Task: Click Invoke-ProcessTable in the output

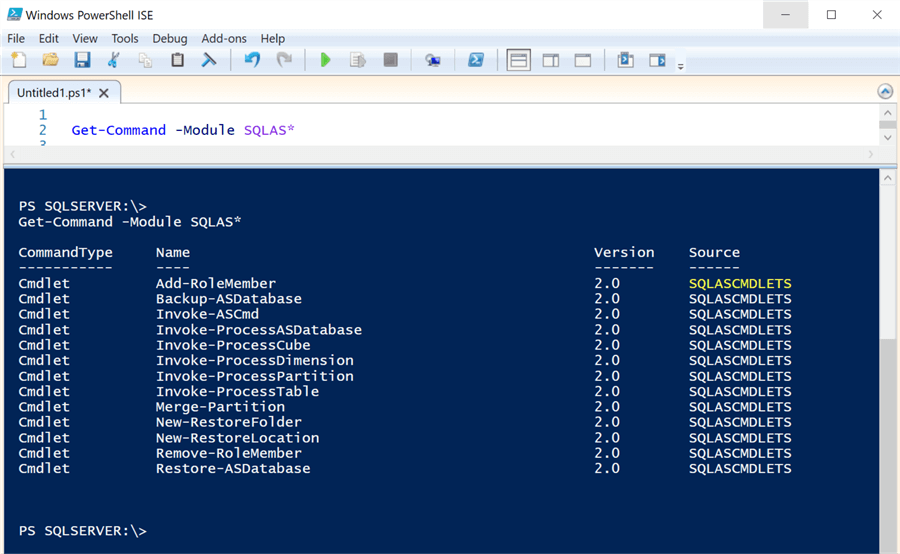Action: [x=238, y=392]
